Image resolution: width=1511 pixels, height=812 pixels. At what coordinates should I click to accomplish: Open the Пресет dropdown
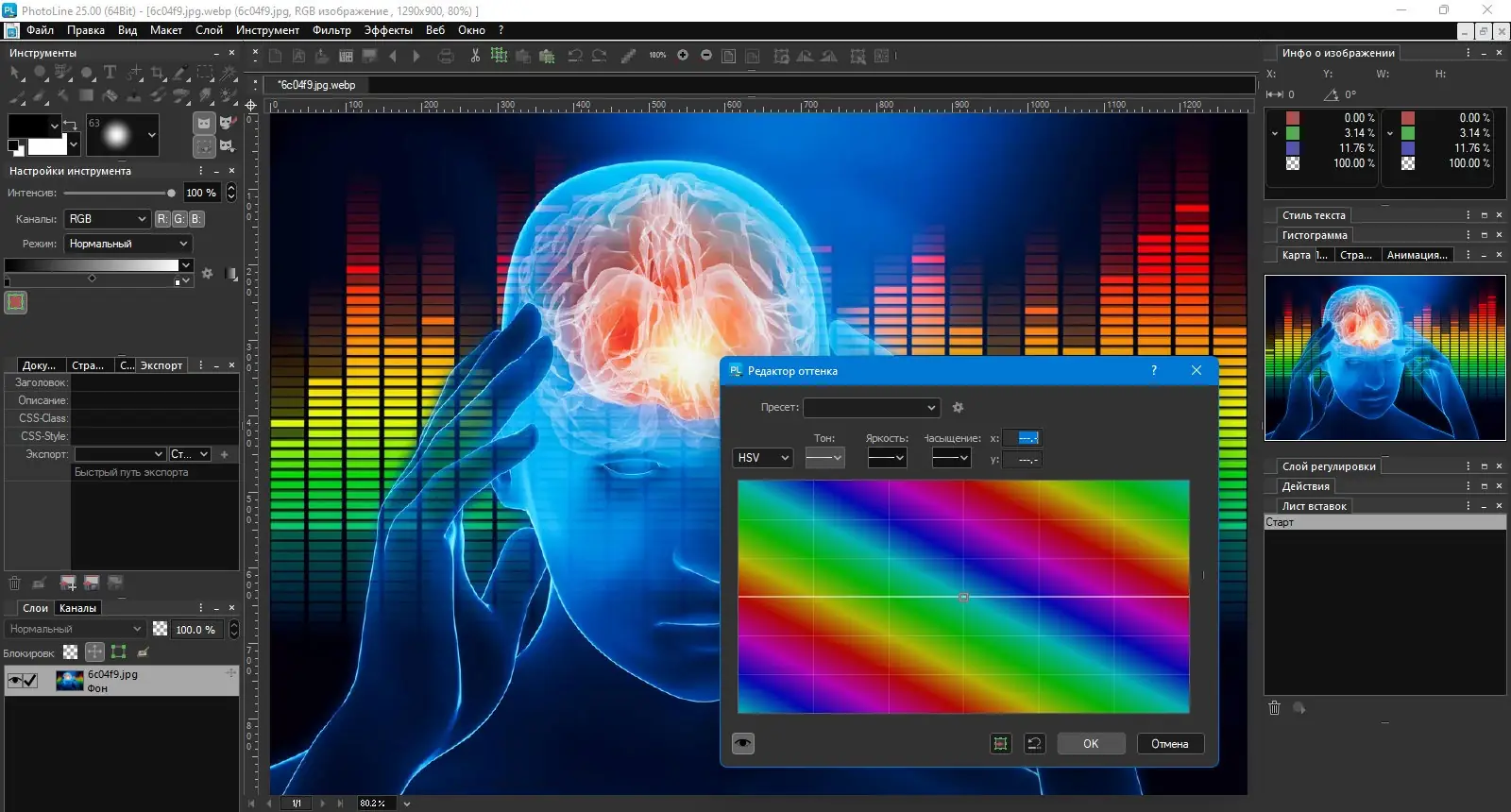871,408
